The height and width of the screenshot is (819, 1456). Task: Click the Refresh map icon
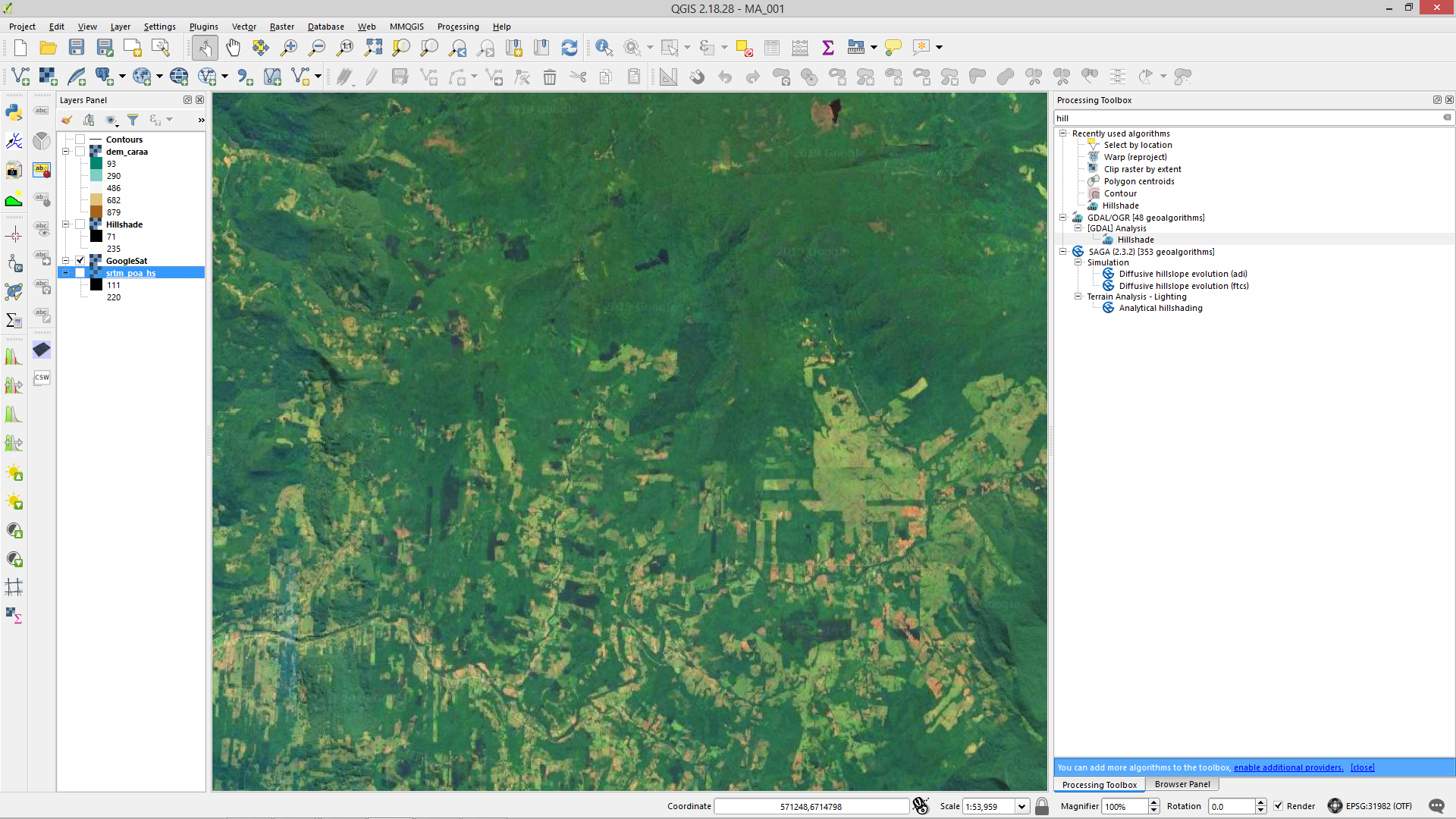[x=570, y=48]
